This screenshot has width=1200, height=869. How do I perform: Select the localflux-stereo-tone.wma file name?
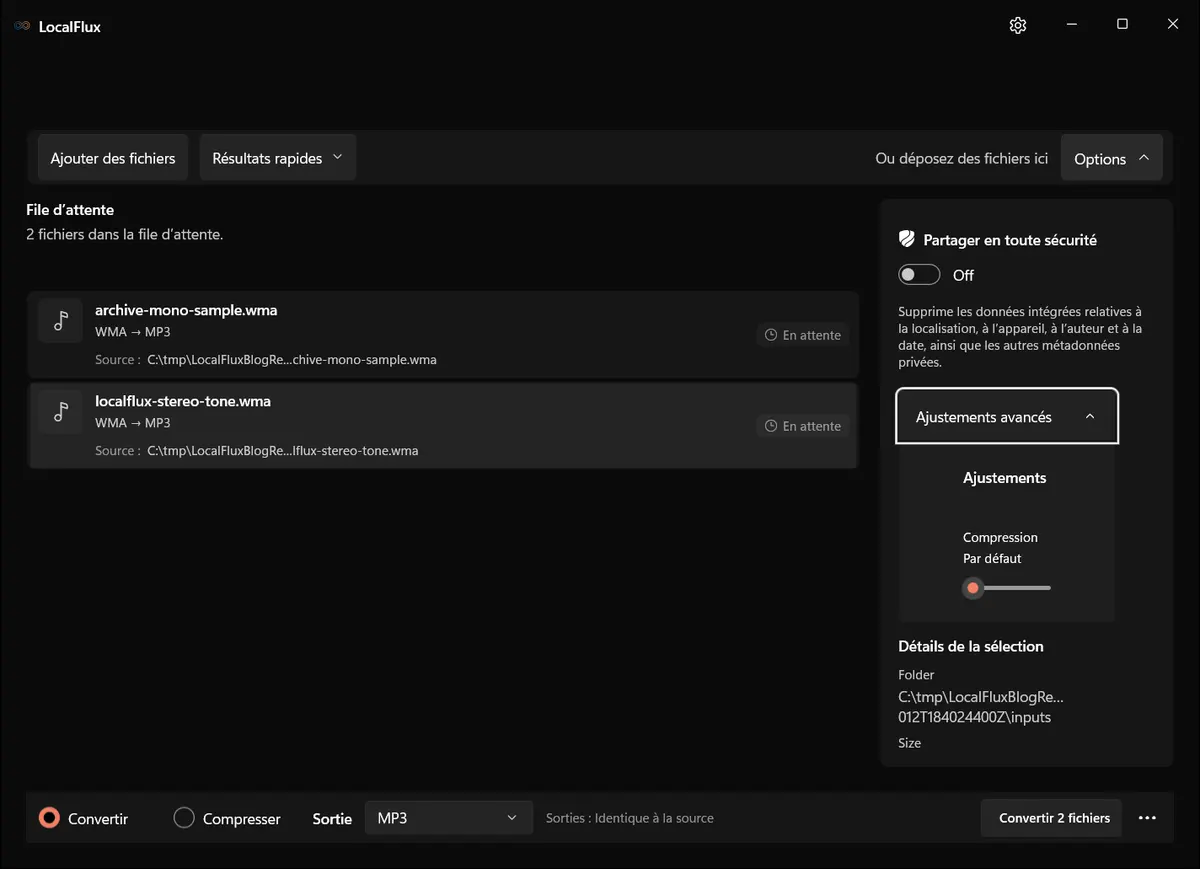183,401
